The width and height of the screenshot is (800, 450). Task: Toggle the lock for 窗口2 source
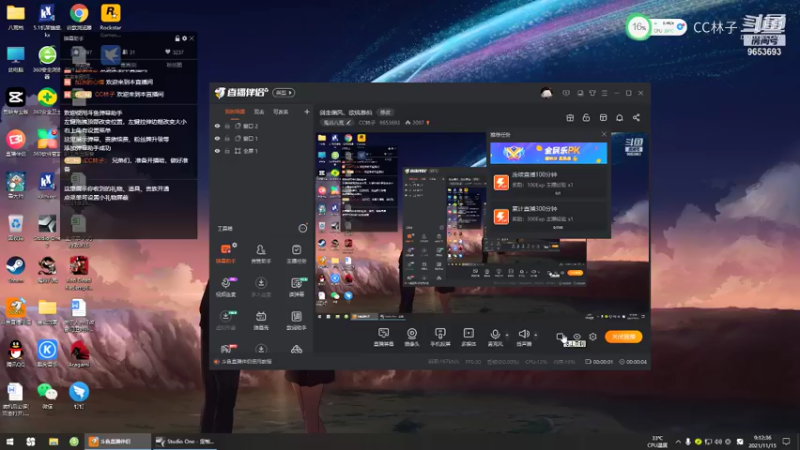228,126
